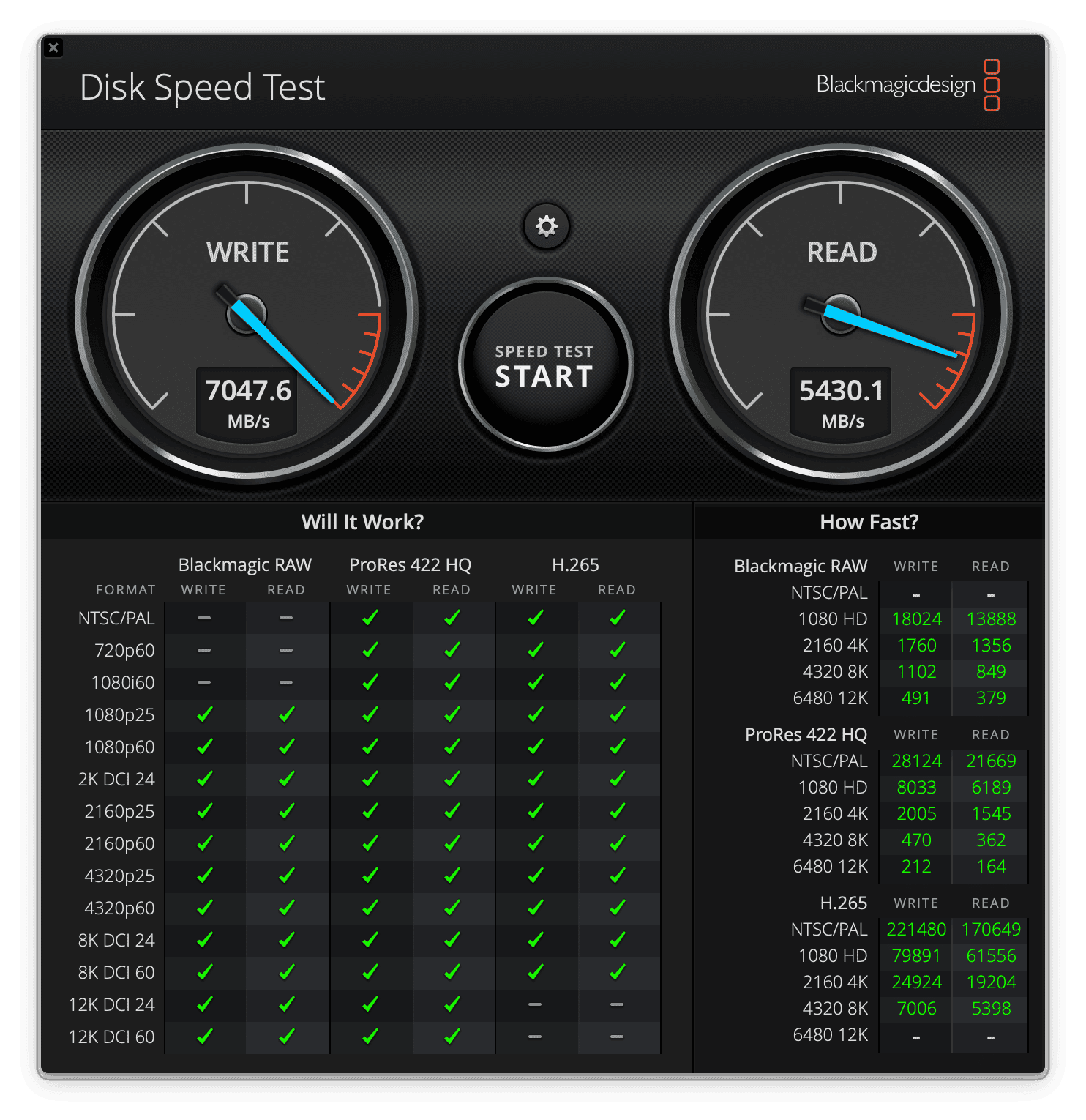Close the Disk Speed Test window

pyautogui.click(x=54, y=47)
